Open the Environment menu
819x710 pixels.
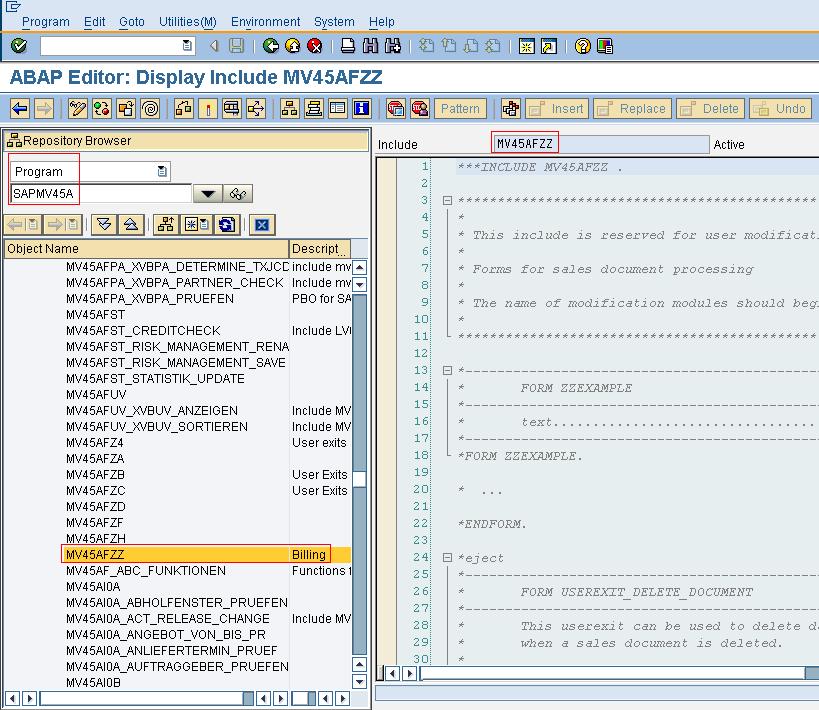(265, 21)
